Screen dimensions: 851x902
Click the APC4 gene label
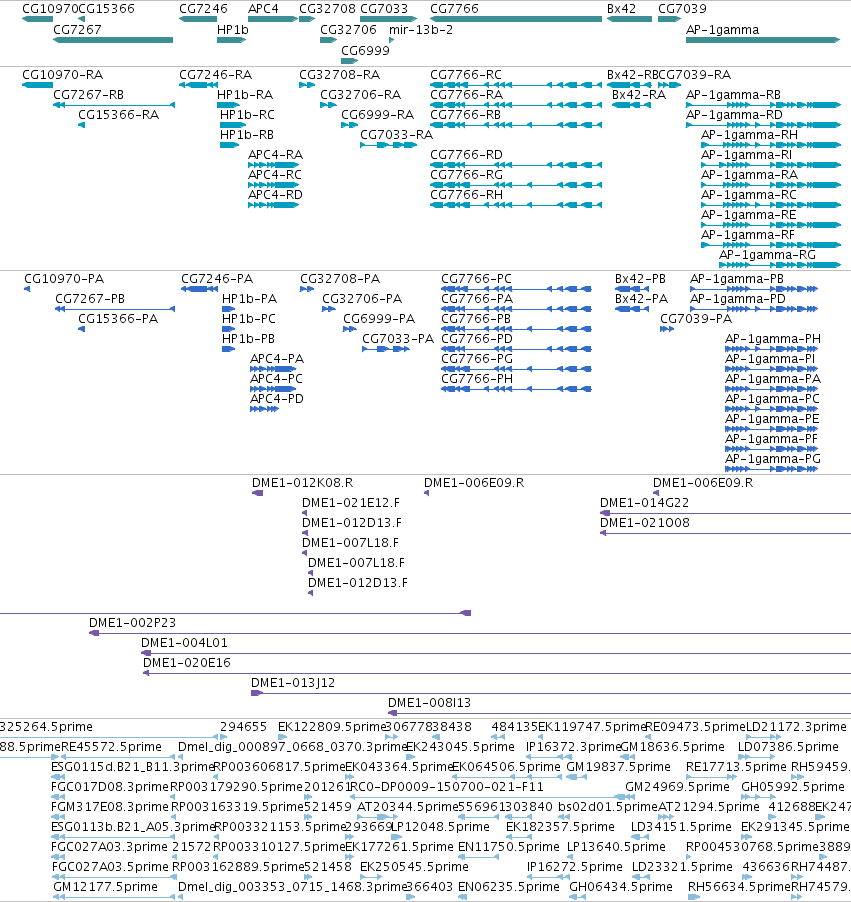263,9
